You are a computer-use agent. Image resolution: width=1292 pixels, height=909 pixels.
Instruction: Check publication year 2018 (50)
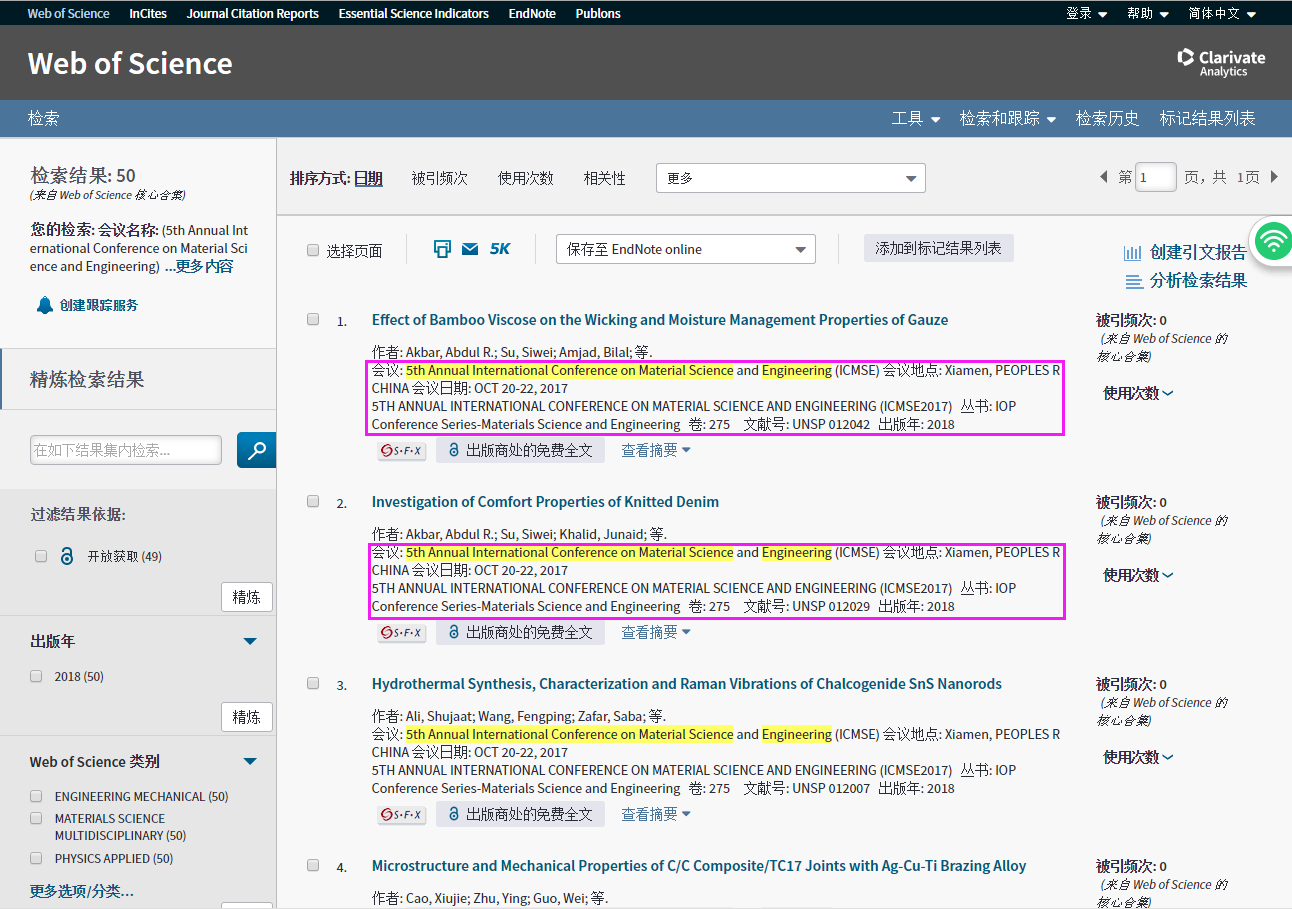pyautogui.click(x=36, y=676)
